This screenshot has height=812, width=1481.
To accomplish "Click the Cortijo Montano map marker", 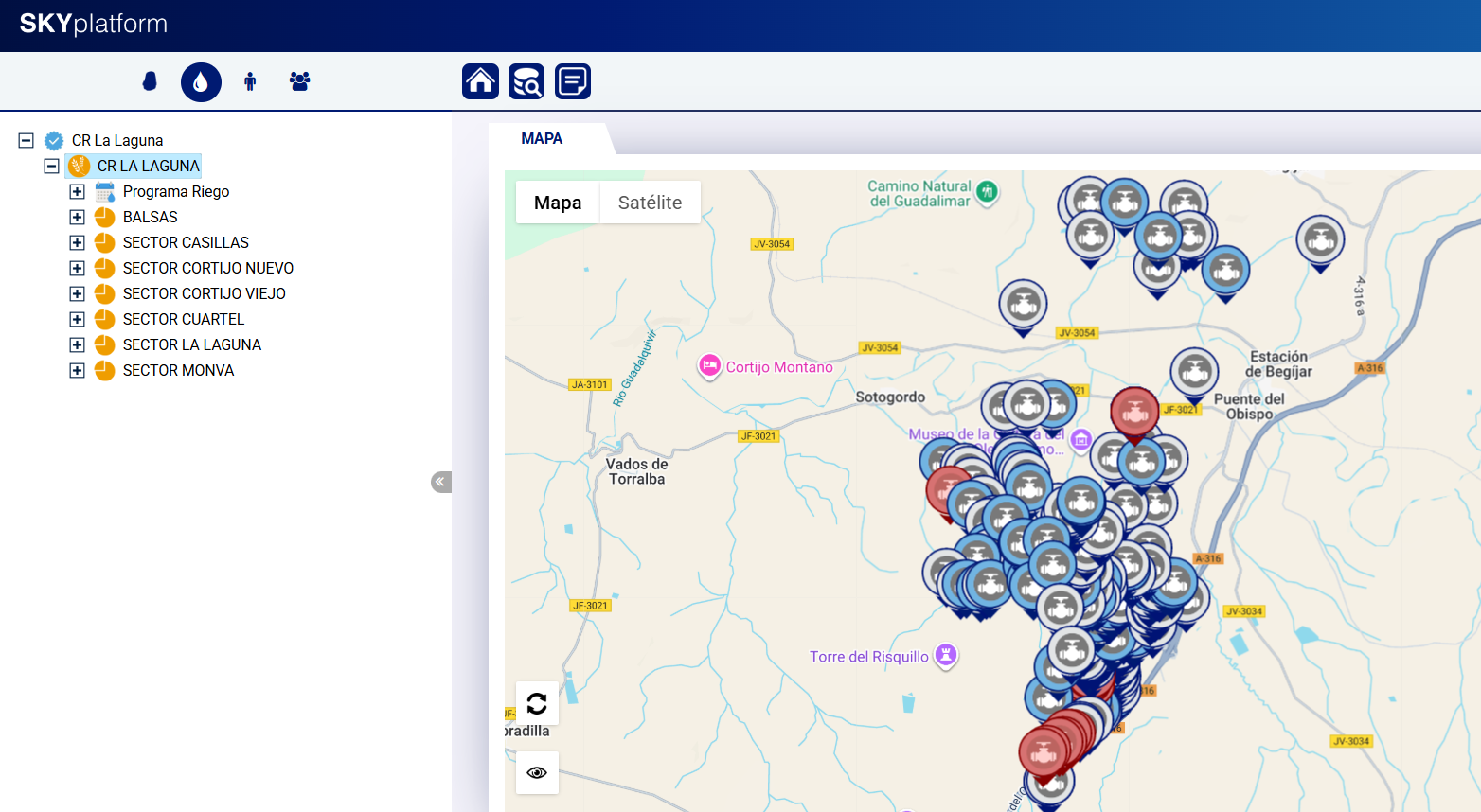I will coord(709,366).
